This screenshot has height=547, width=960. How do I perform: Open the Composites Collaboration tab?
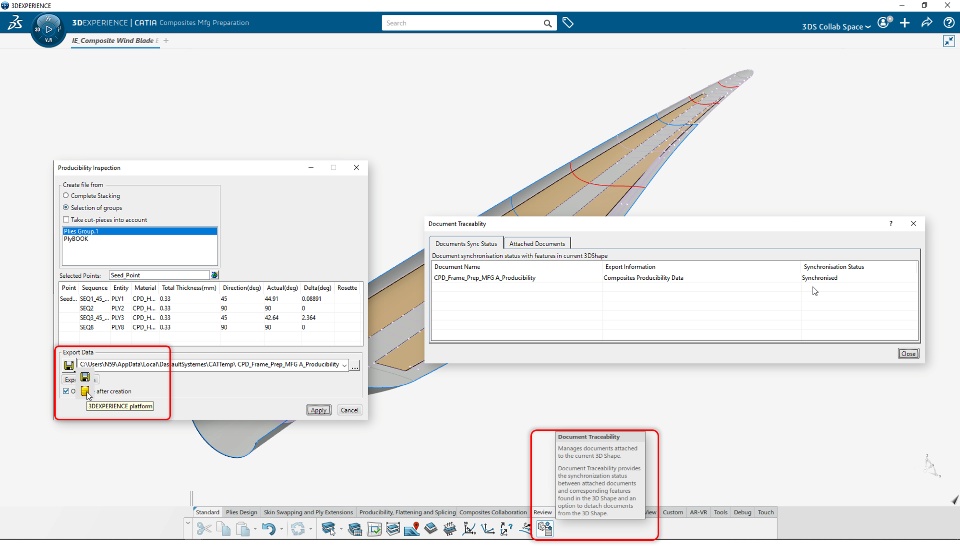(x=493, y=512)
